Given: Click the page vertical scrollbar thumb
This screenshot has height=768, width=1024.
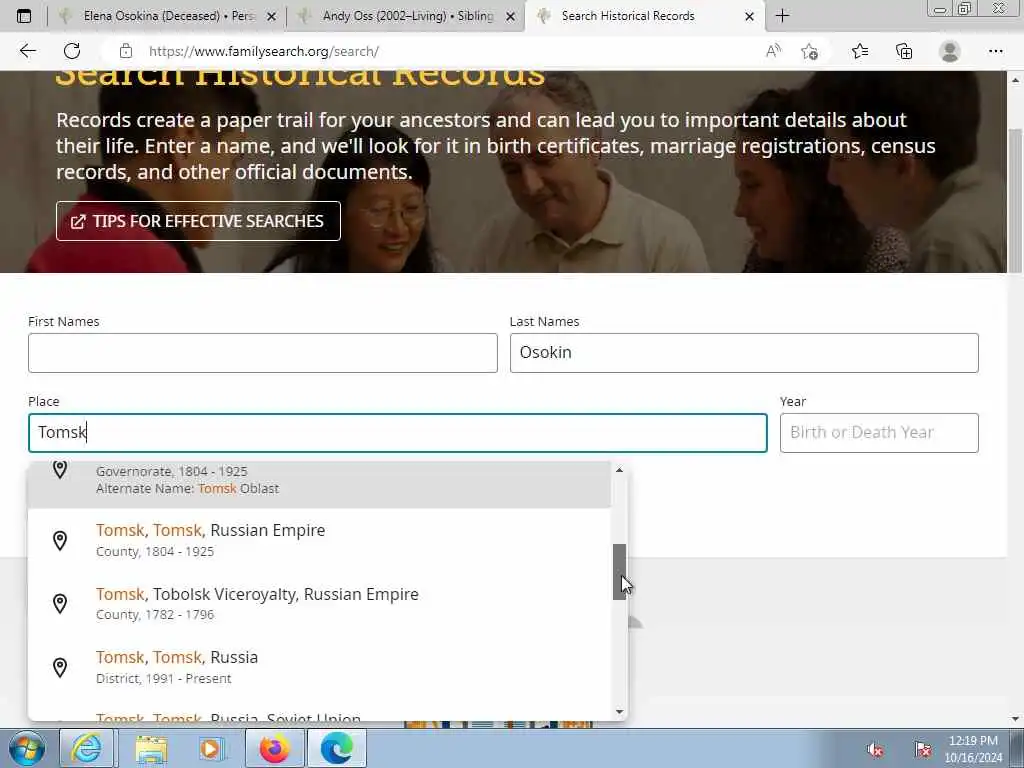Looking at the screenshot, I should click(1015, 200).
